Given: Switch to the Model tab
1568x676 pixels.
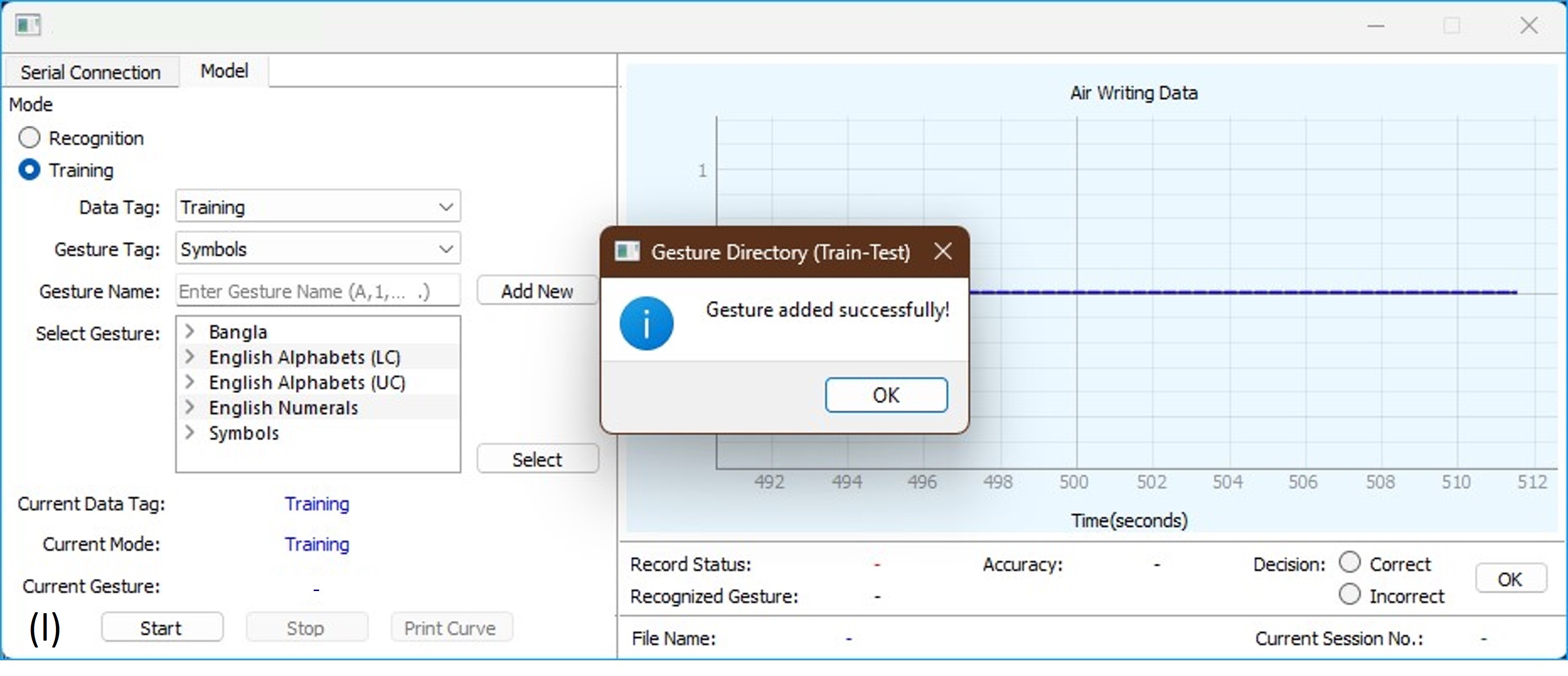Looking at the screenshot, I should [x=224, y=71].
